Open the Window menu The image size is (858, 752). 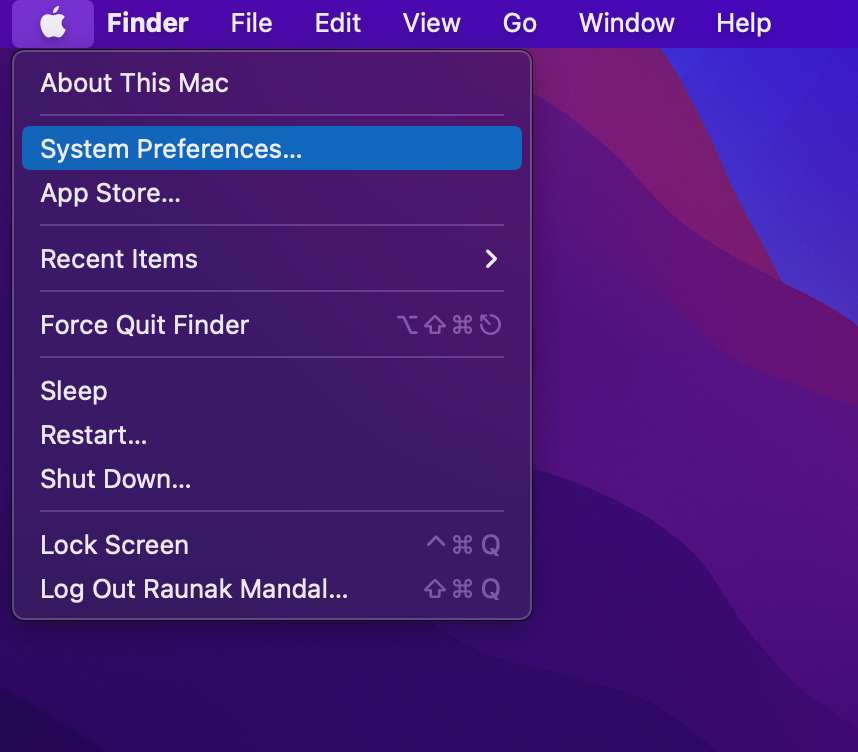pos(627,23)
